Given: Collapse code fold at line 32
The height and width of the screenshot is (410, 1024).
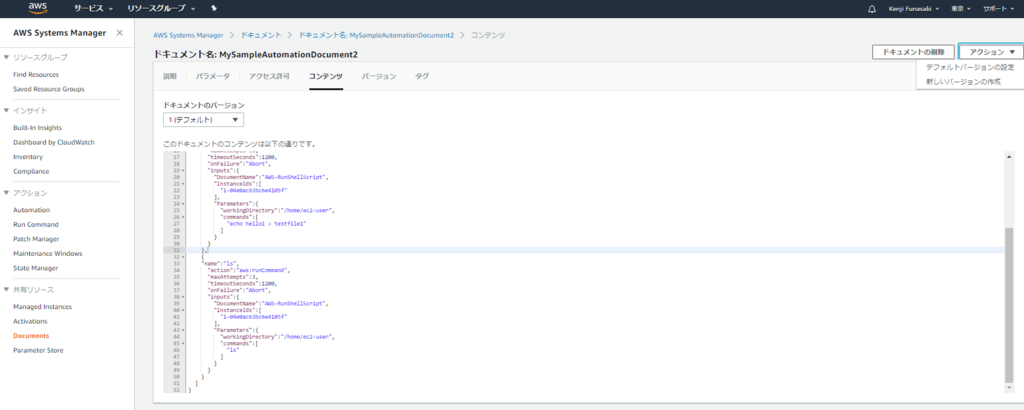Looking at the screenshot, I should [x=182, y=257].
